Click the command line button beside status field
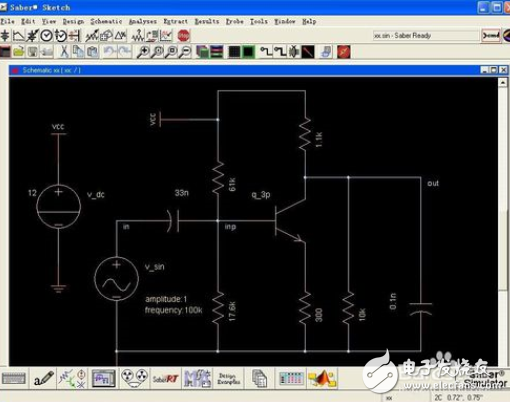 click(x=491, y=35)
